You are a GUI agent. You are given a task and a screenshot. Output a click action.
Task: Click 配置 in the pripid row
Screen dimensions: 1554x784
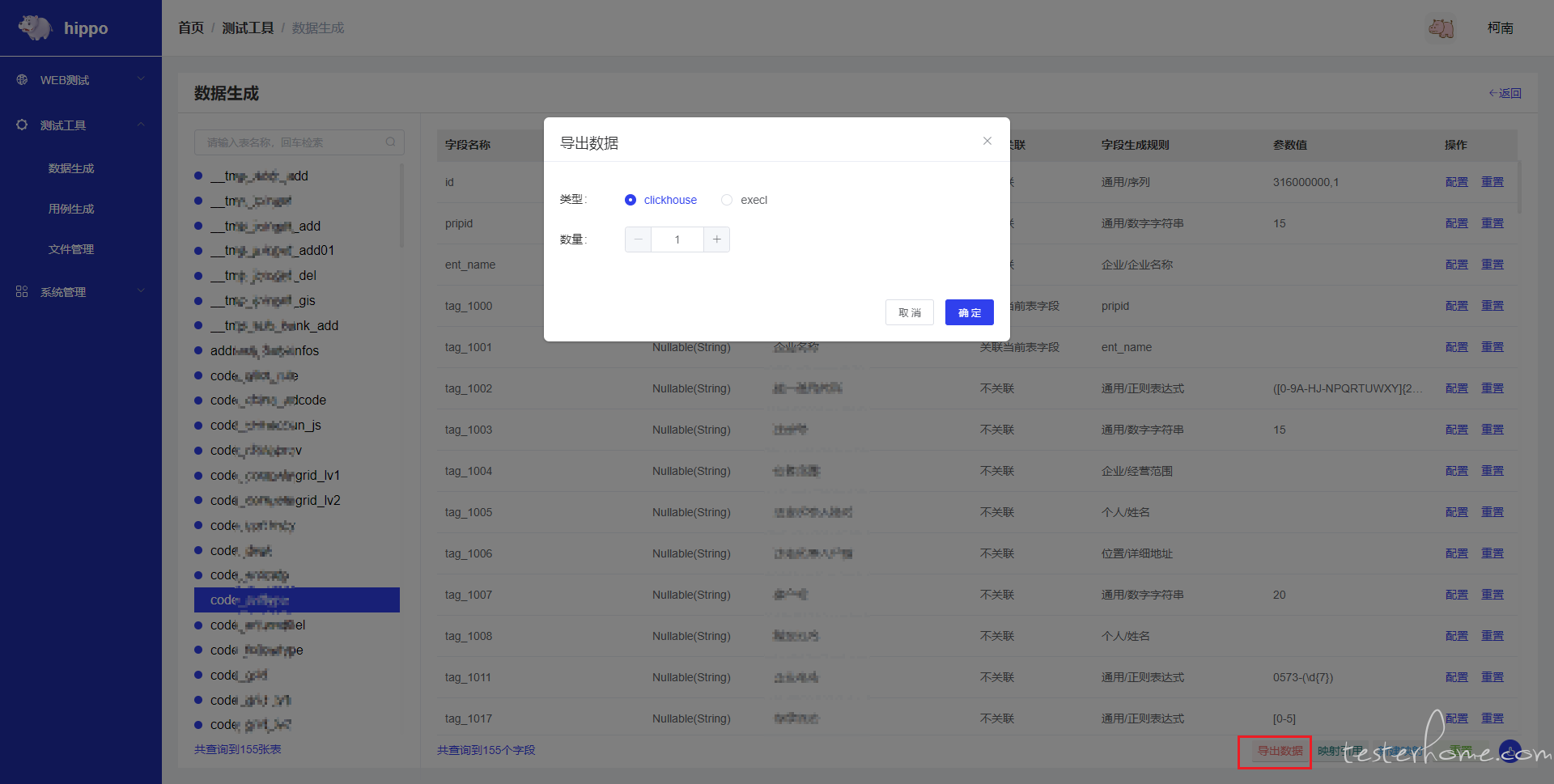tap(1457, 223)
